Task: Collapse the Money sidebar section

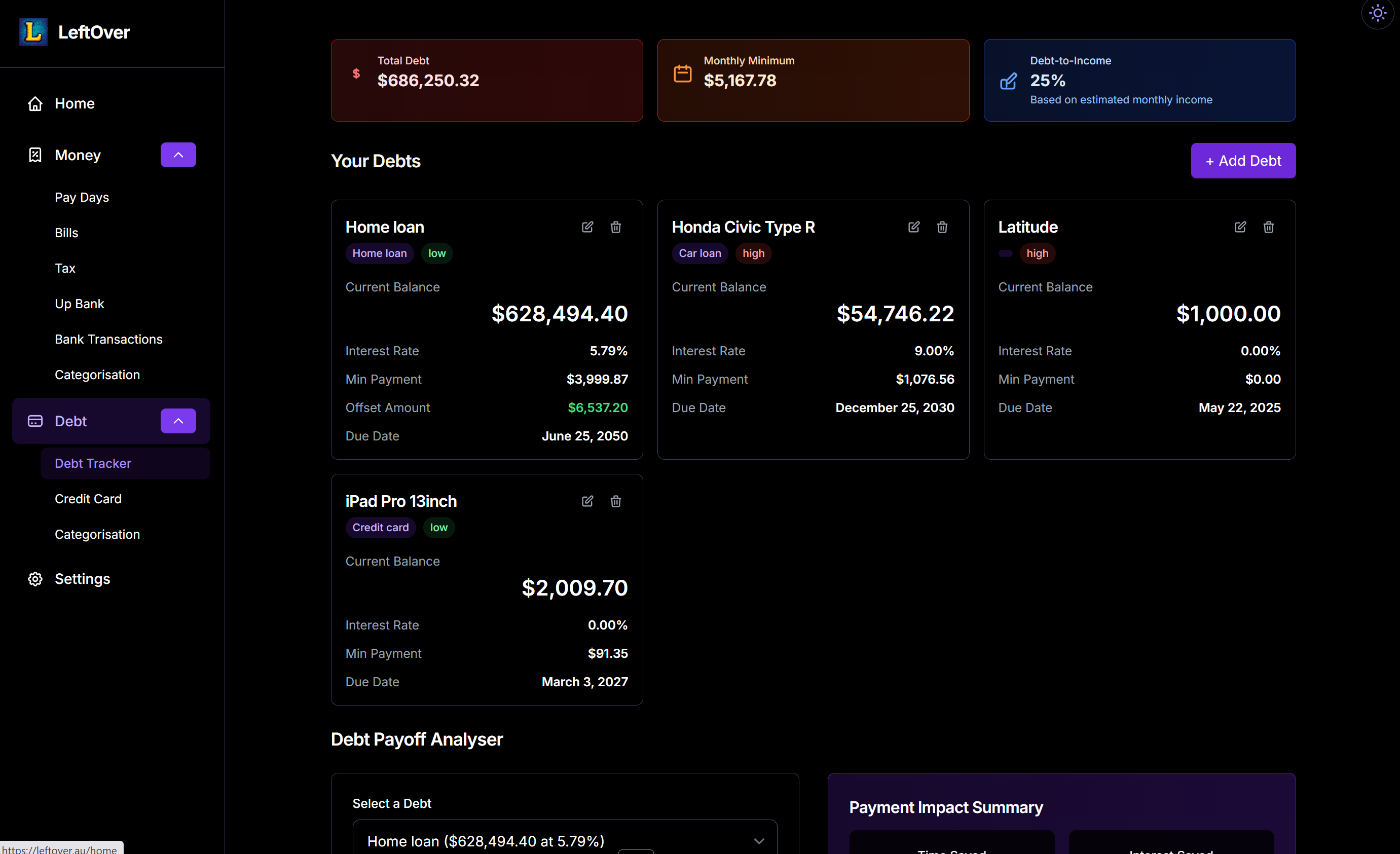Action: pyautogui.click(x=178, y=155)
